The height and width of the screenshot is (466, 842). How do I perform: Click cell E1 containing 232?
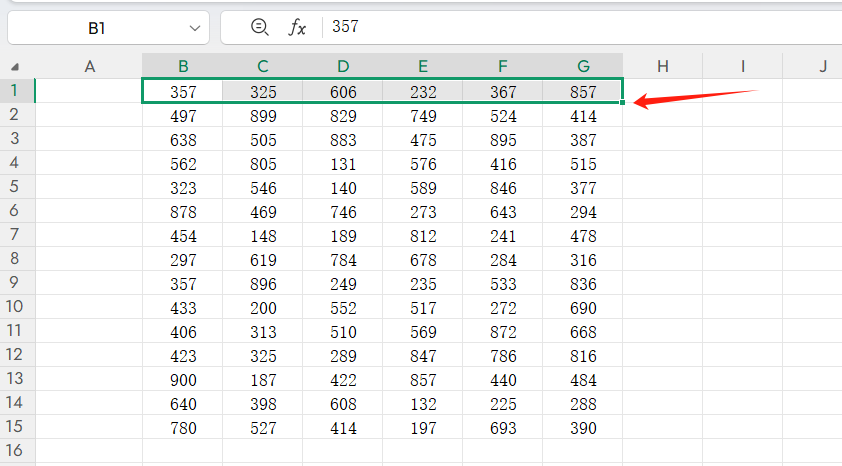pos(423,91)
